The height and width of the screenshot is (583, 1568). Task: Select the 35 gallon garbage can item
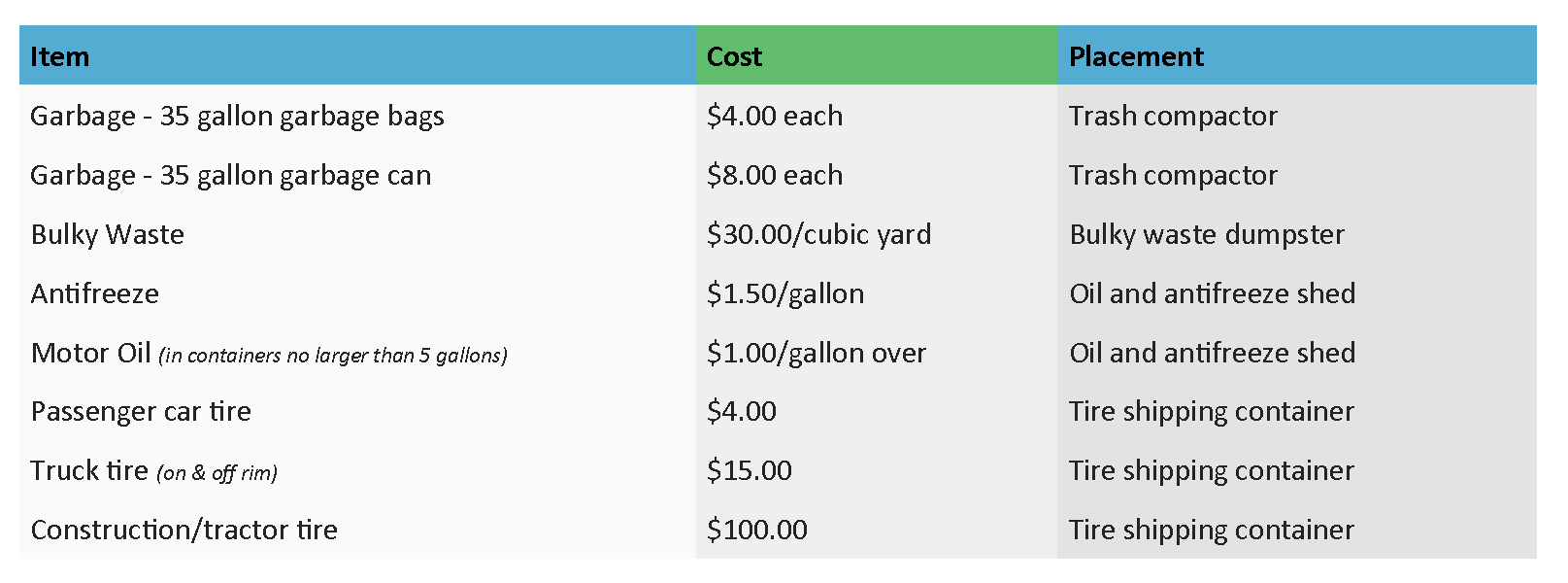coord(231,175)
